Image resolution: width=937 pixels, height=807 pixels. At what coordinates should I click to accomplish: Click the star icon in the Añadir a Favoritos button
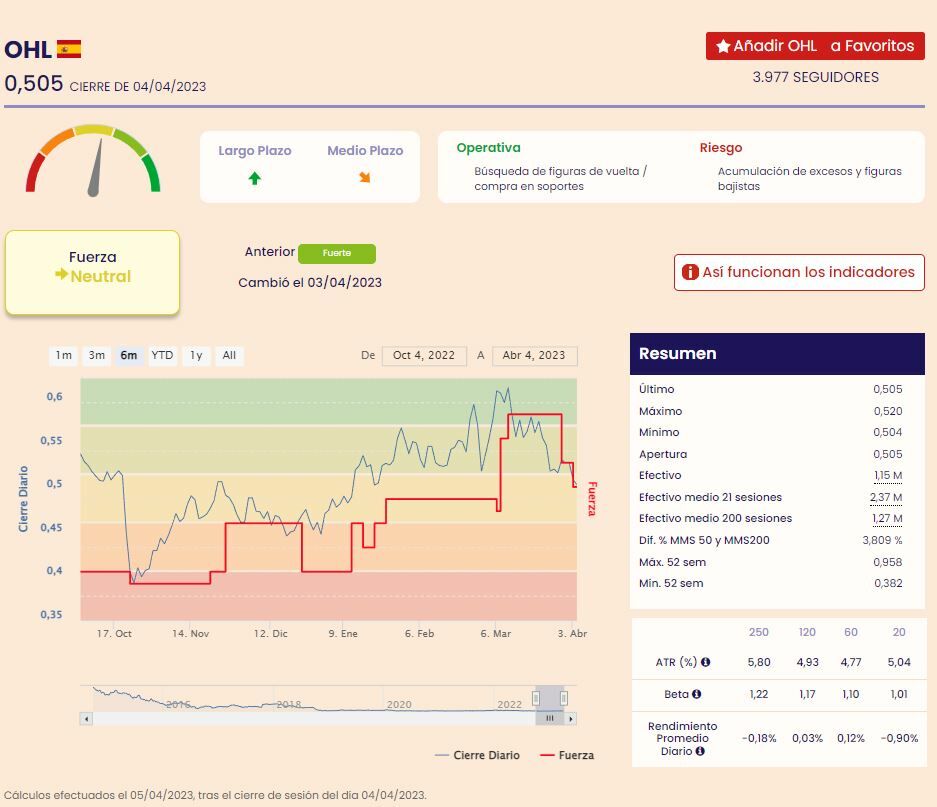click(x=723, y=46)
